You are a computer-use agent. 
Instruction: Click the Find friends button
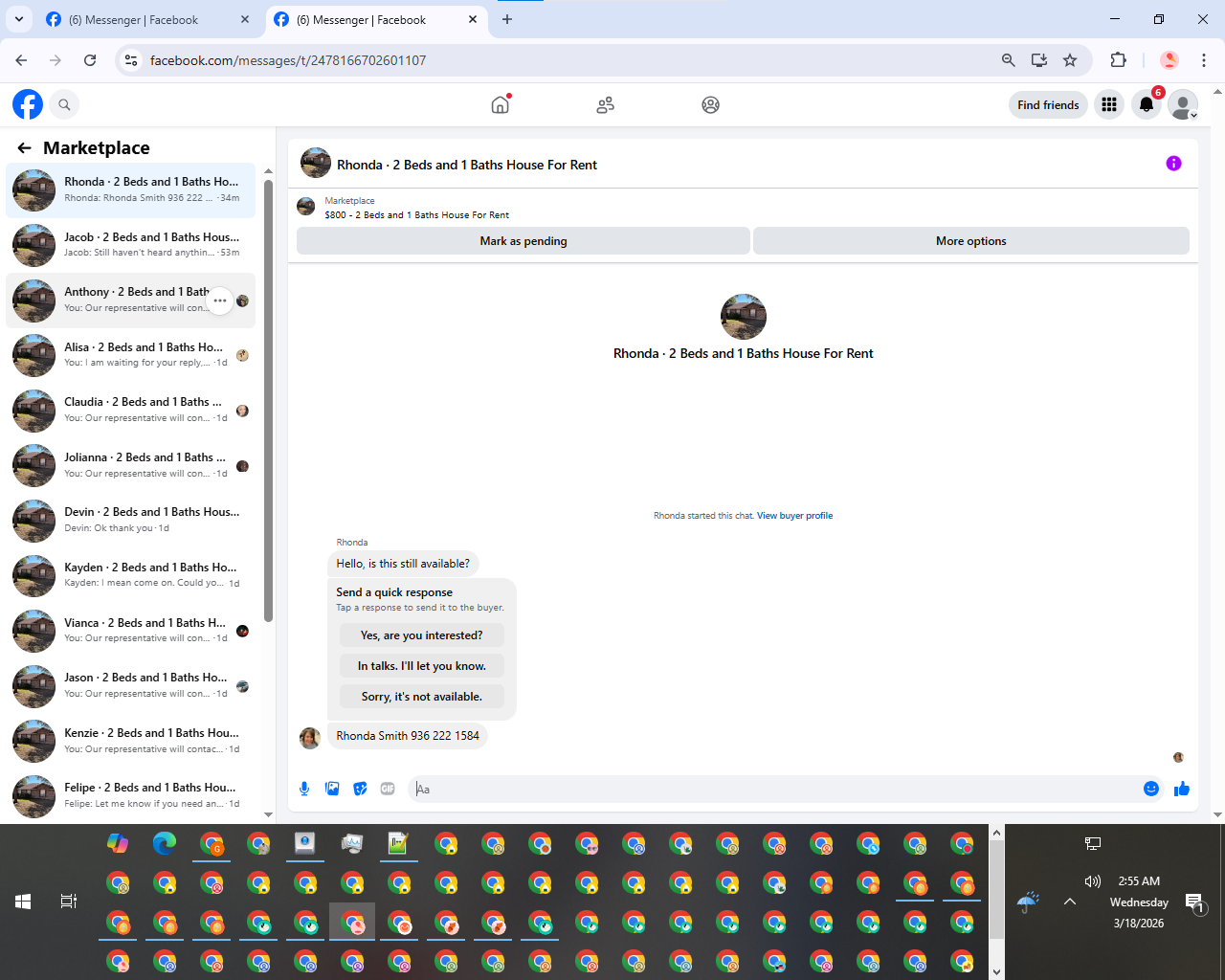click(1048, 104)
